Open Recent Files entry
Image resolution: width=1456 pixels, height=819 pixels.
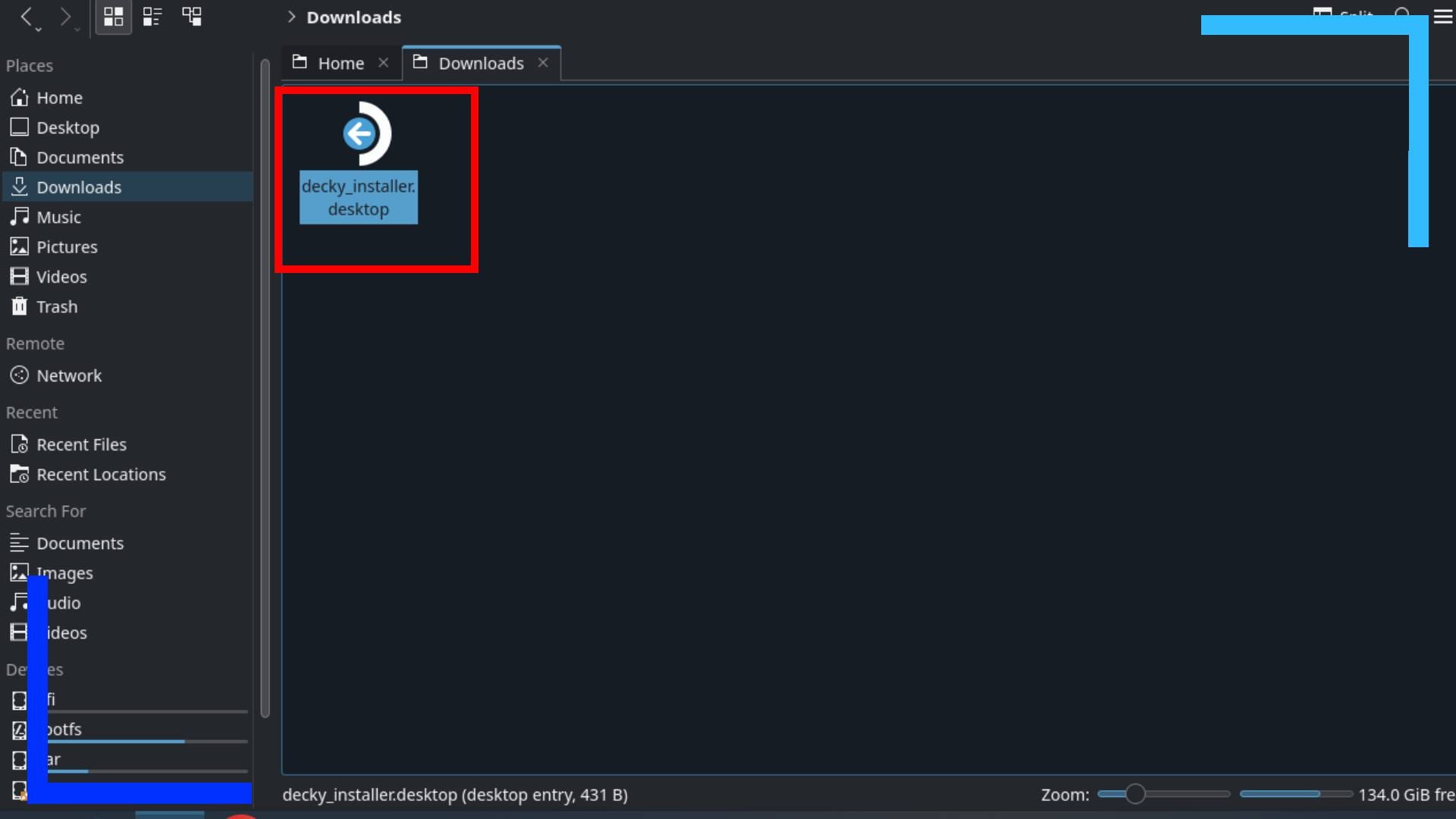tap(81, 445)
